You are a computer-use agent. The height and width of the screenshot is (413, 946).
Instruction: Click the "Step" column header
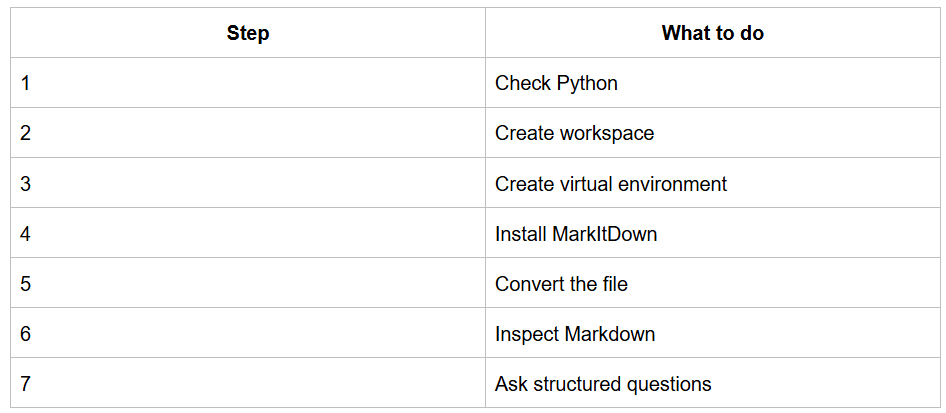[248, 33]
